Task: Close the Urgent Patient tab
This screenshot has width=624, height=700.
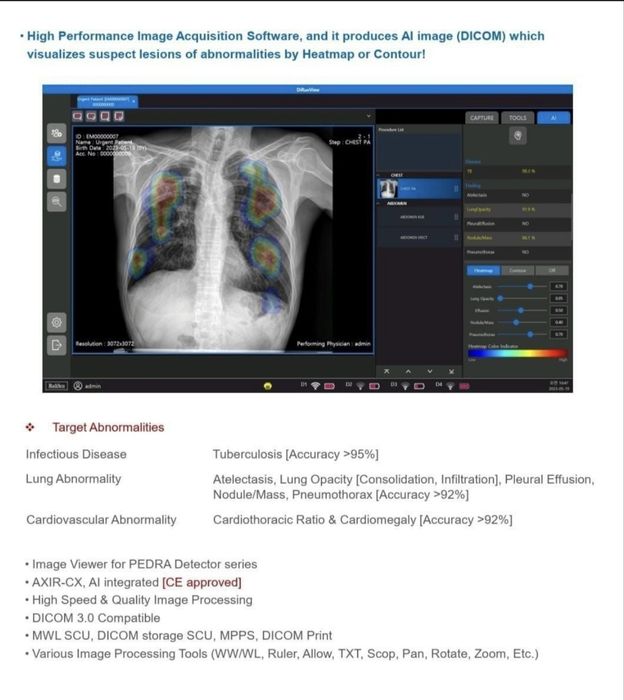Action: click(x=133, y=101)
